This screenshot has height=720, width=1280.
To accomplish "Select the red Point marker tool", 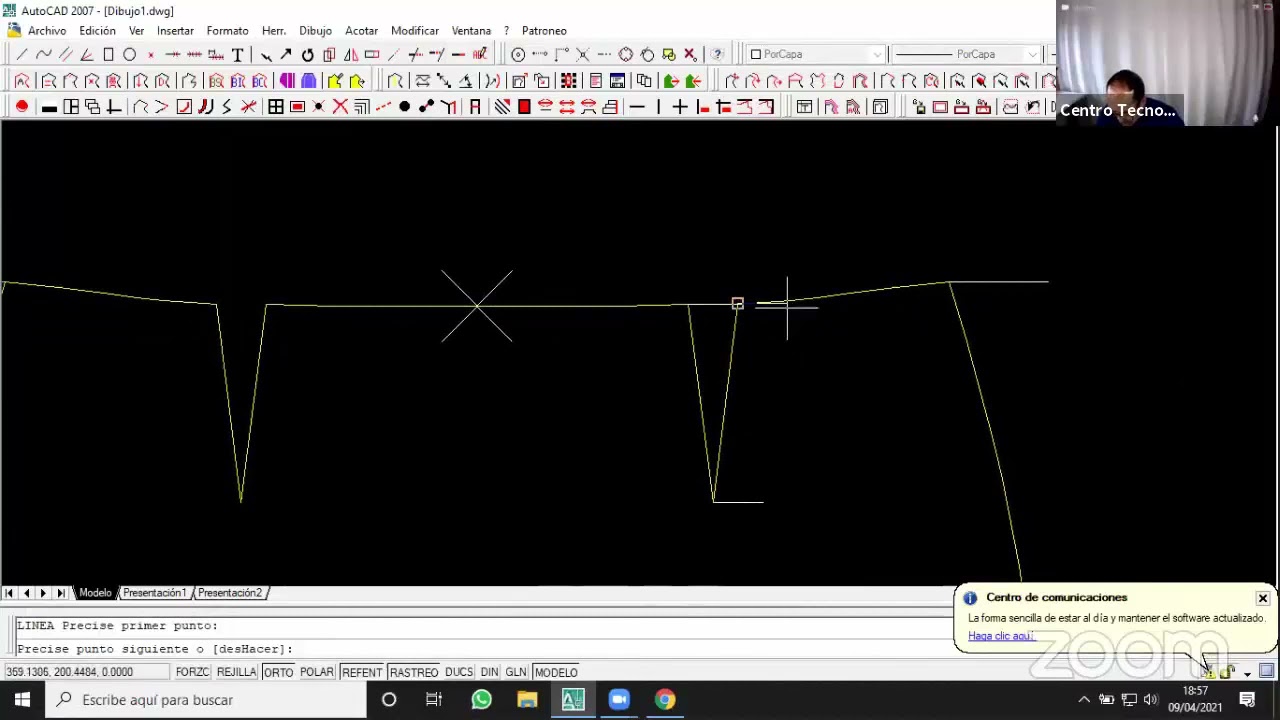I will pyautogui.click(x=151, y=54).
